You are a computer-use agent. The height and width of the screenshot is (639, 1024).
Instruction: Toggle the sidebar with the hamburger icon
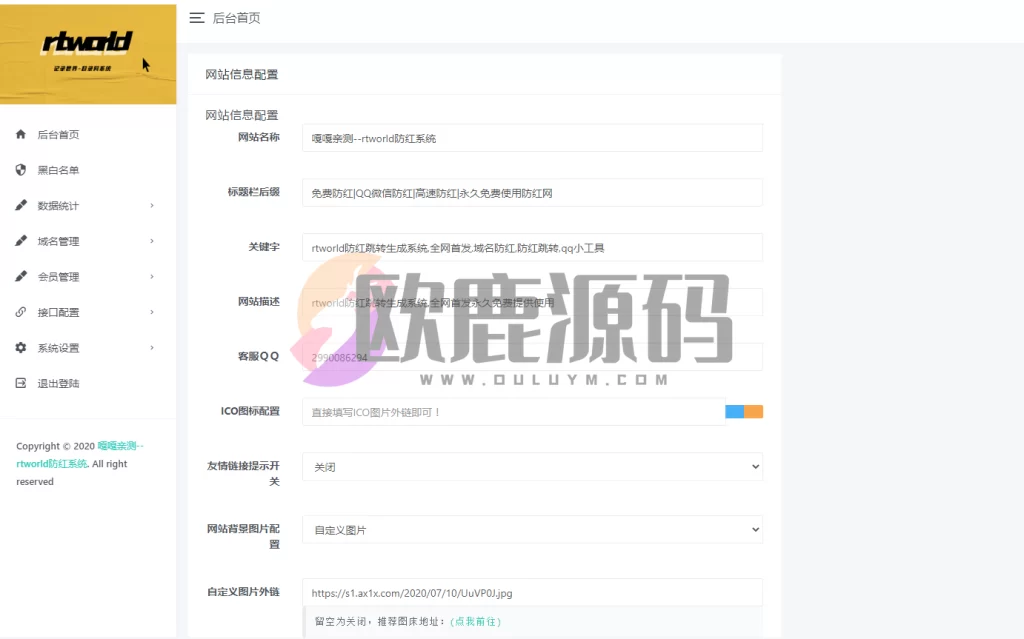coord(197,17)
